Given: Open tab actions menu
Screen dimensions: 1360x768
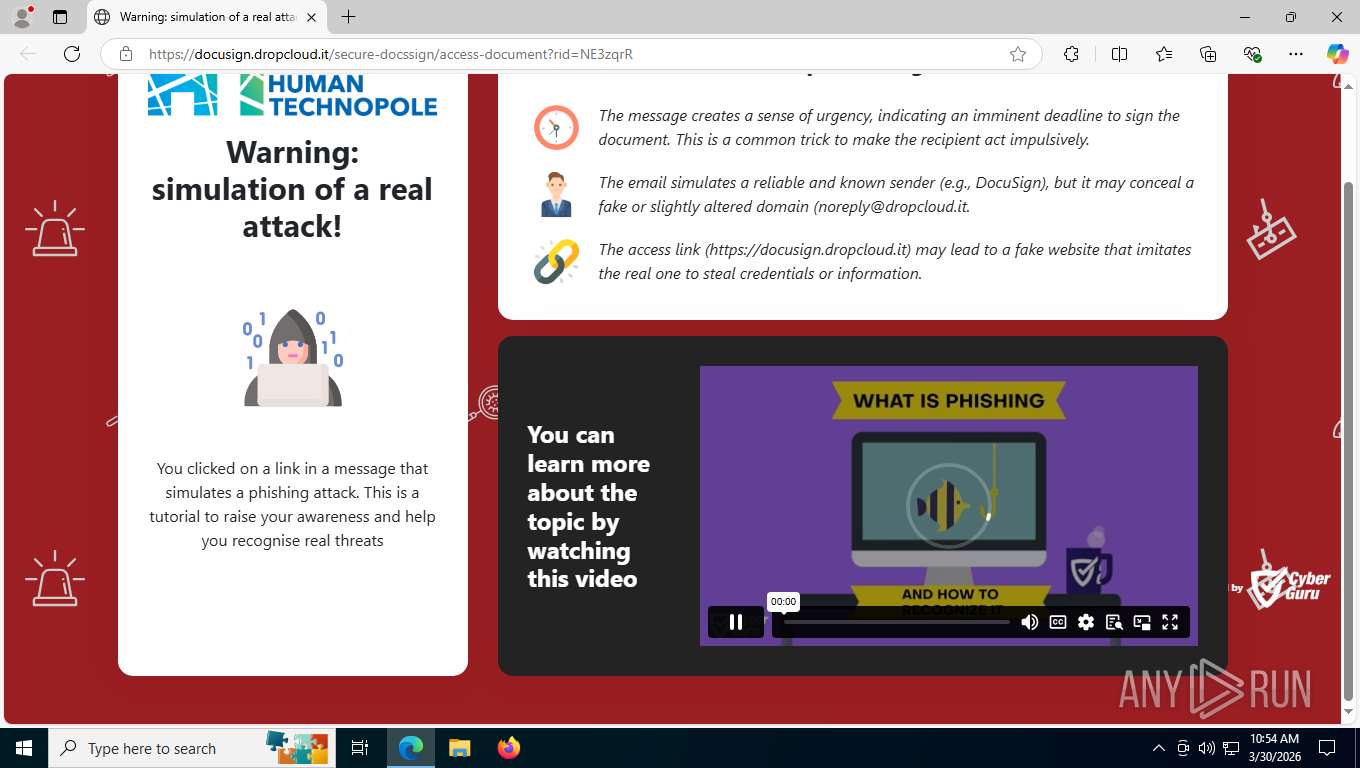Looking at the screenshot, I should coord(59,17).
